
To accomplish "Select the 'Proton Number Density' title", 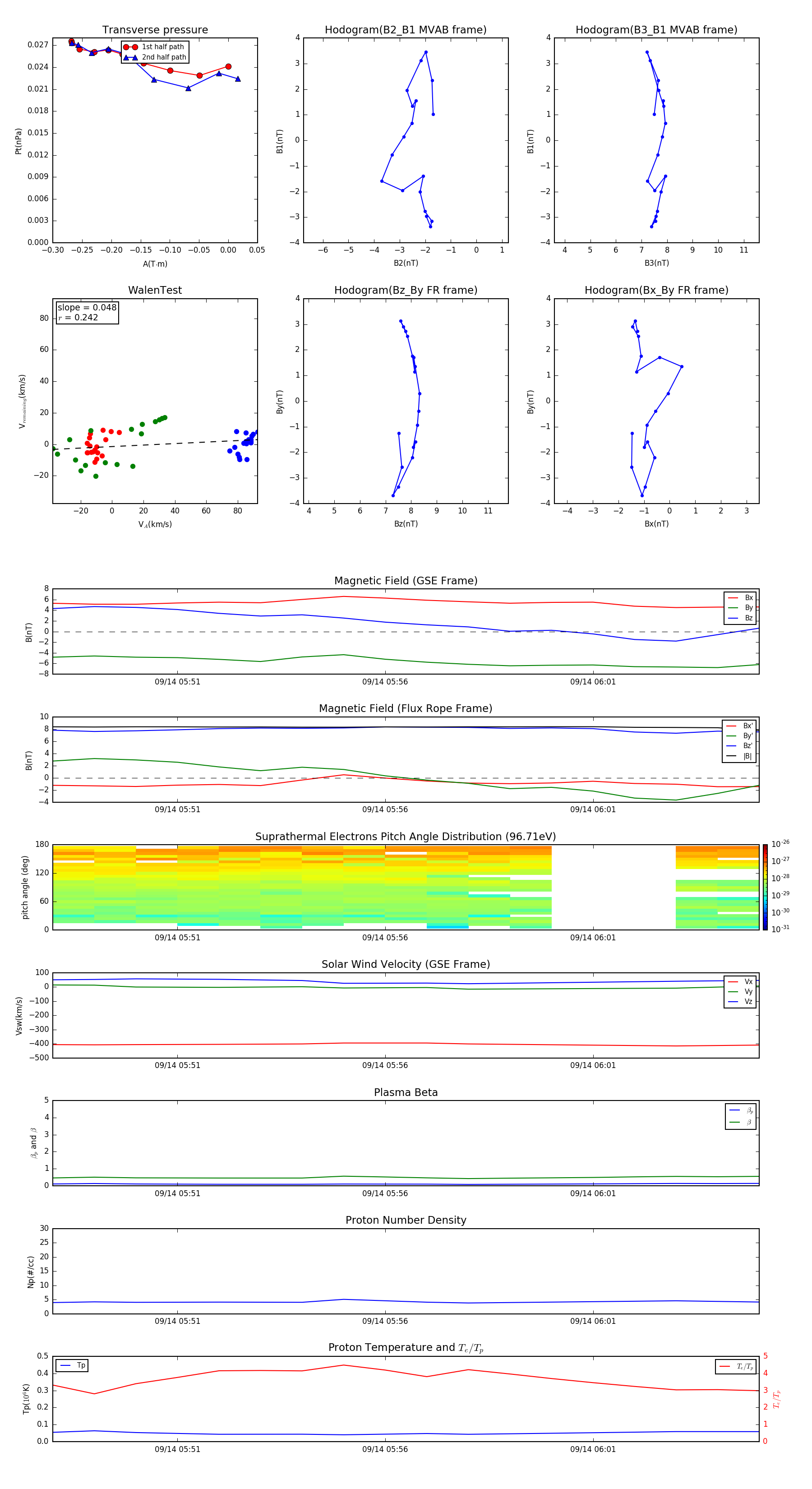I will tap(406, 1220).
